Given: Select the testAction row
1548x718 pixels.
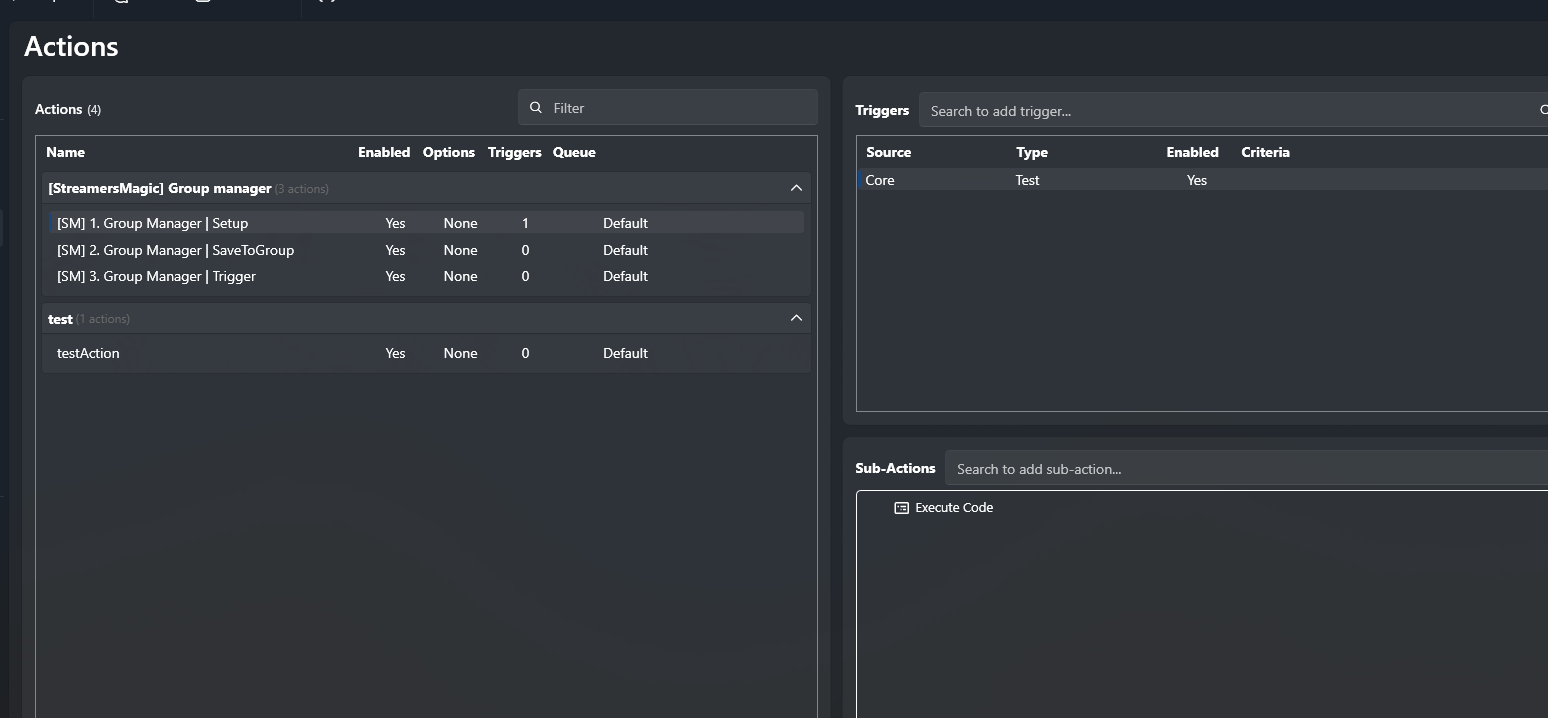Looking at the screenshot, I should click(x=88, y=353).
